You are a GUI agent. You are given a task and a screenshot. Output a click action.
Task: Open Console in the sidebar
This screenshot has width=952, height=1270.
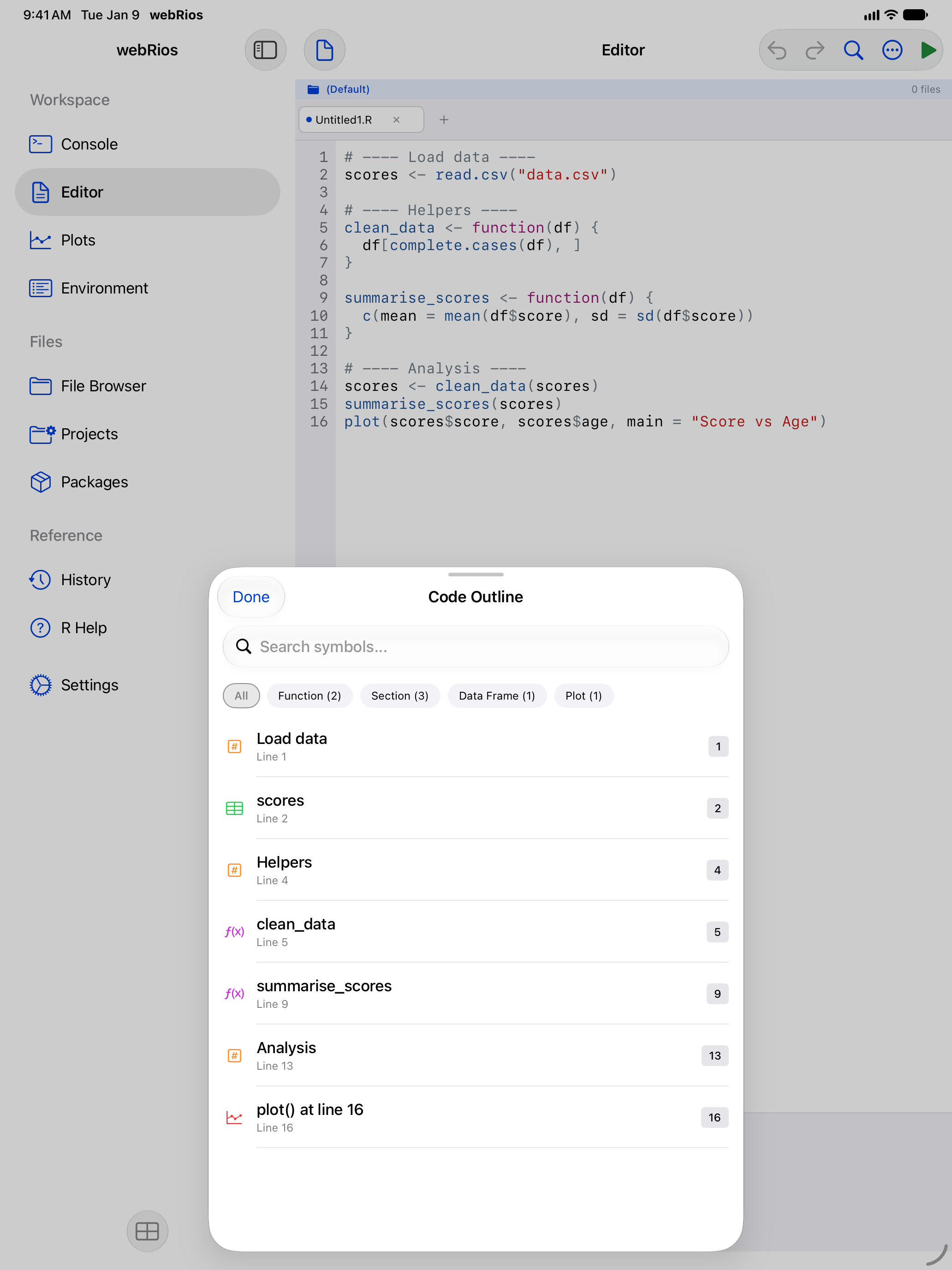(148, 144)
